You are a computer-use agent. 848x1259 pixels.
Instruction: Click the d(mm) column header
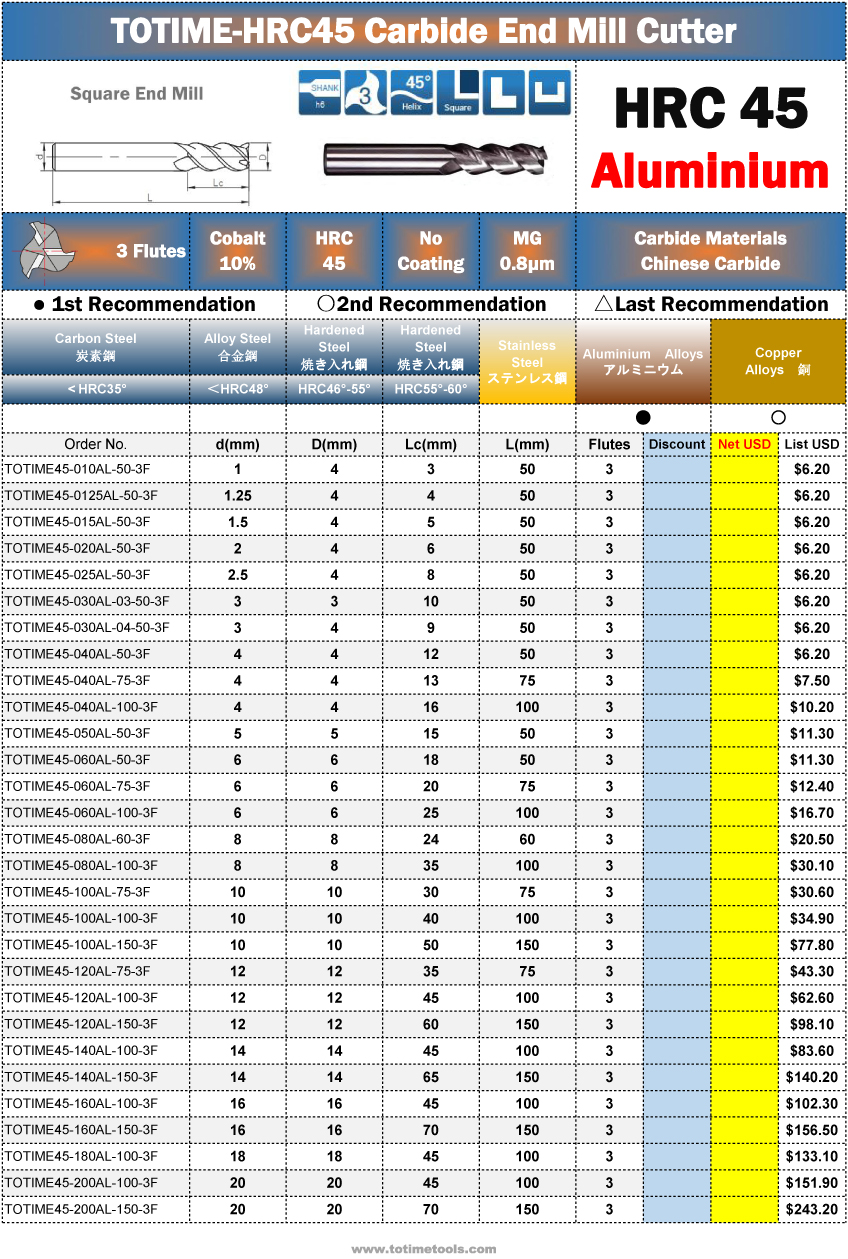[x=238, y=444]
